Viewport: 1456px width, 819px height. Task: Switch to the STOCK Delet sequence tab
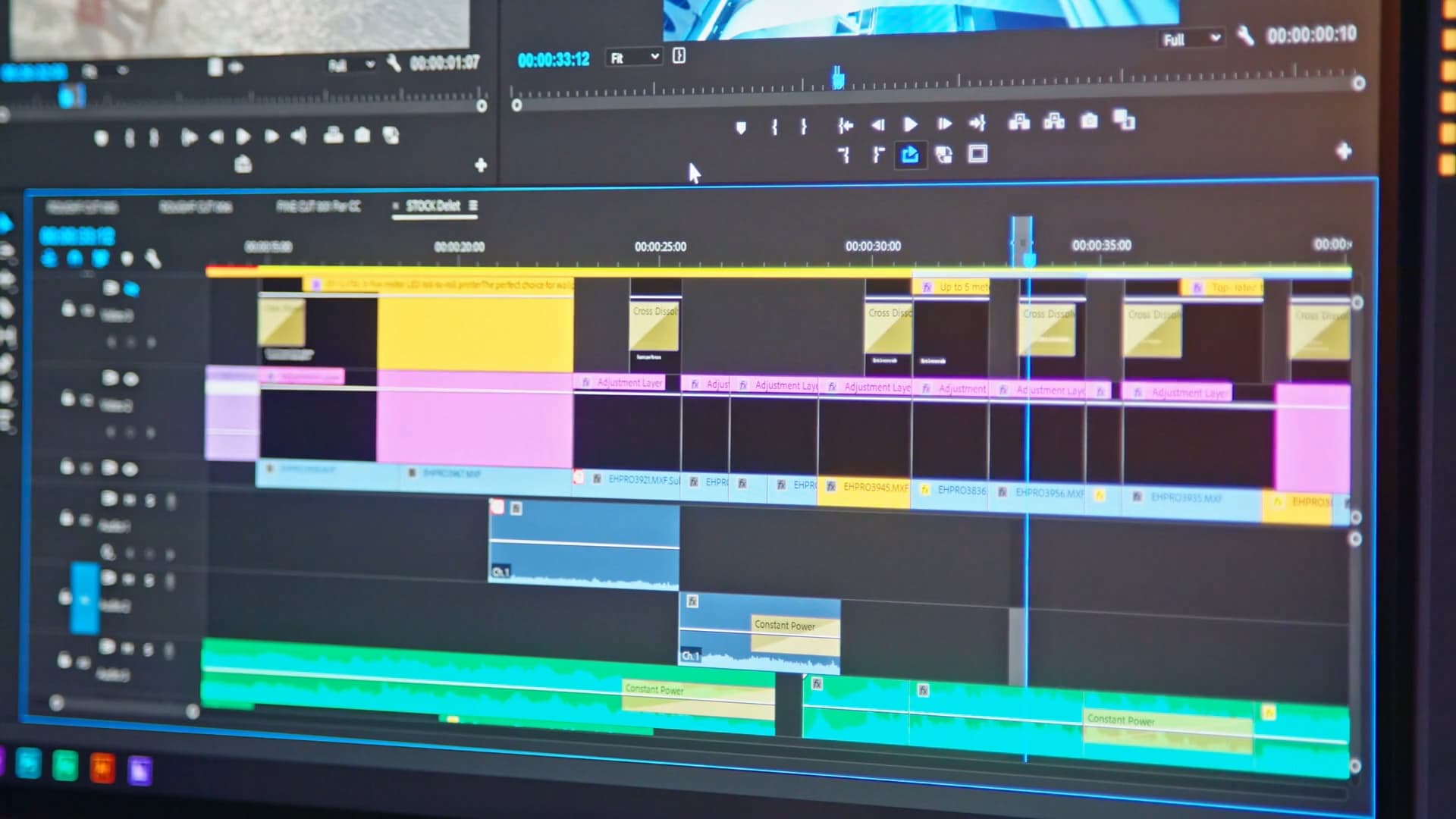(434, 205)
